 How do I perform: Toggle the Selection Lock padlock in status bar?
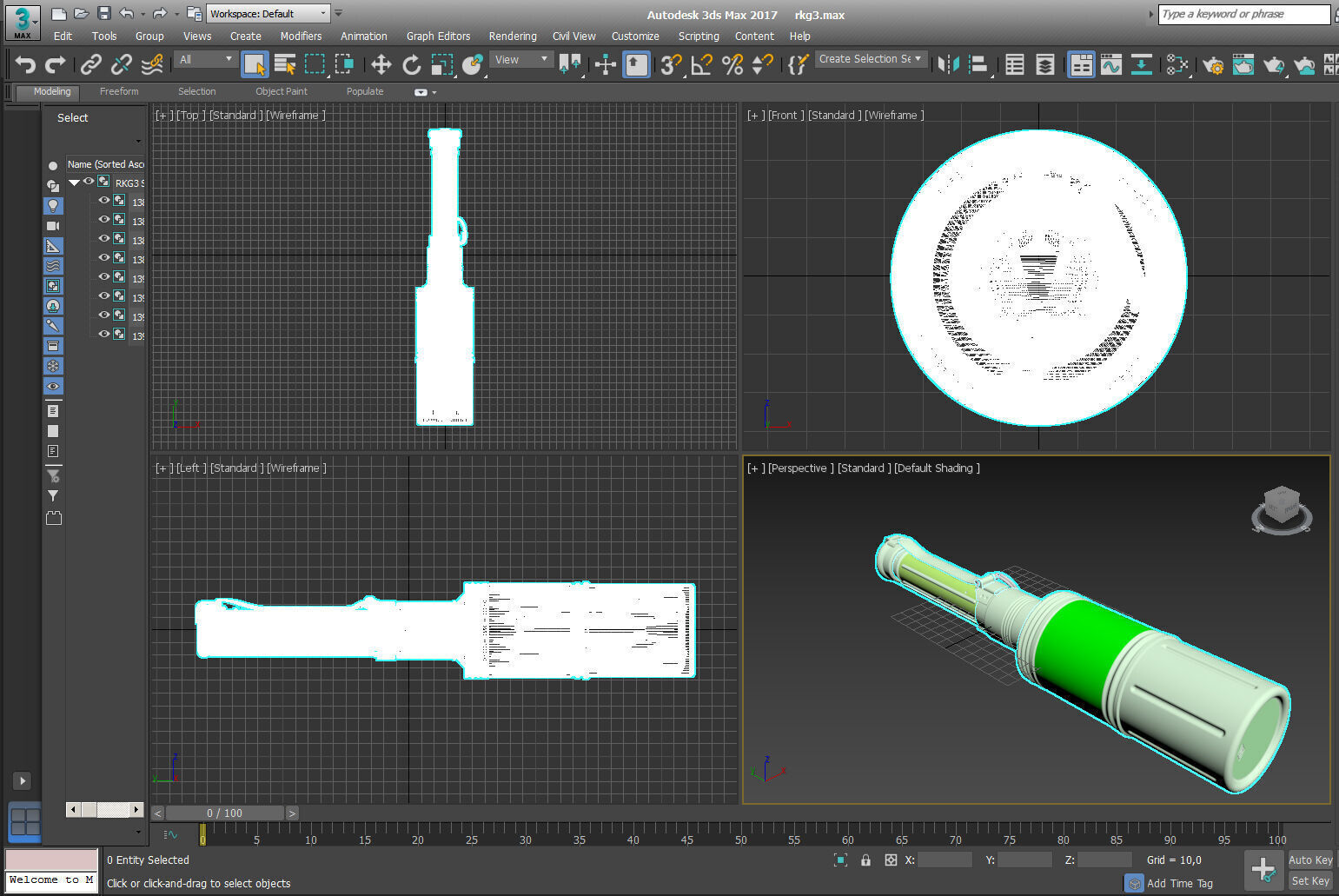click(865, 859)
